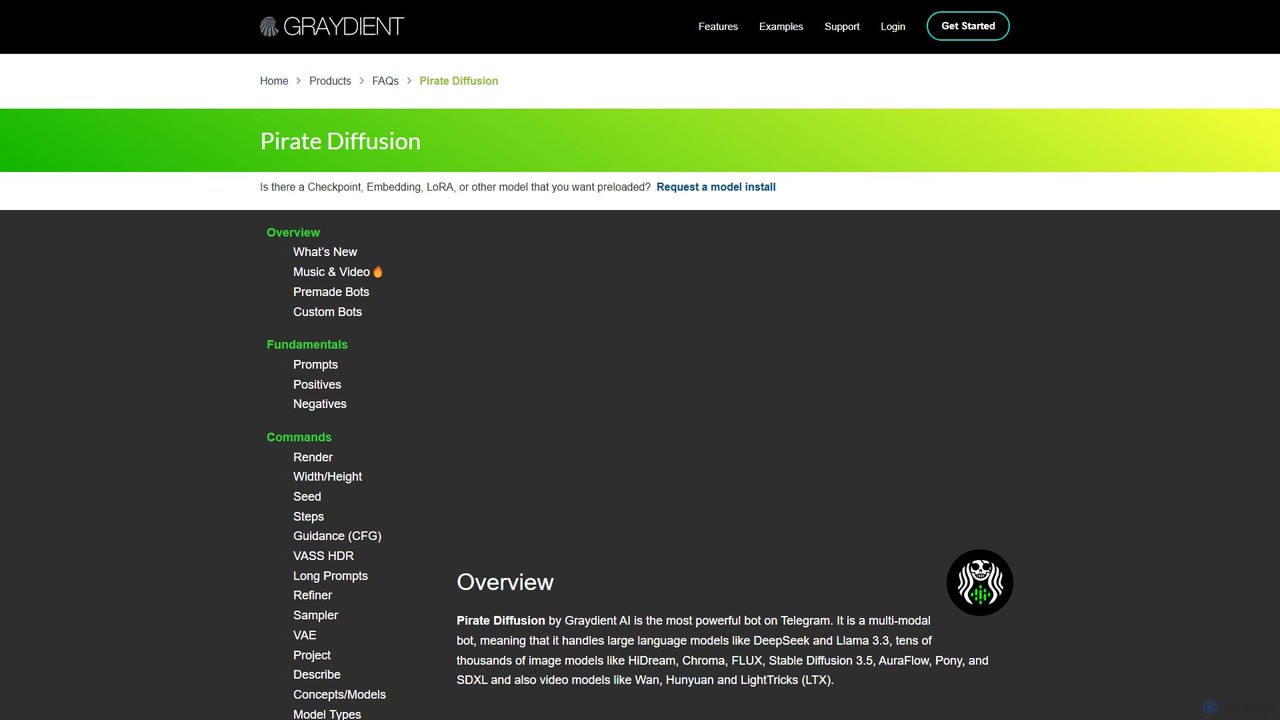Open the Login page
1280x720 pixels.
893,27
